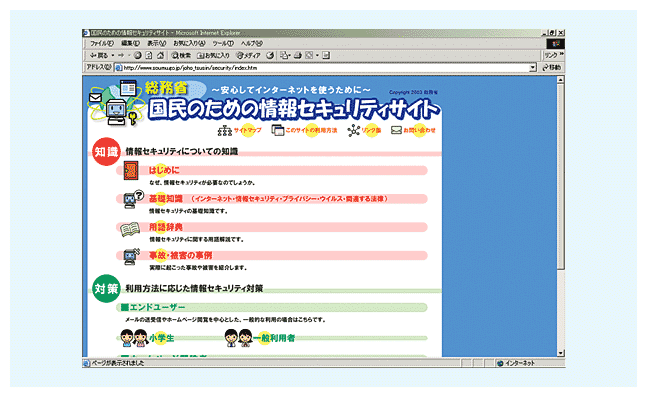Click the Stop loading icon
Image resolution: width=647 pixels, height=397 pixels.
click(138, 55)
